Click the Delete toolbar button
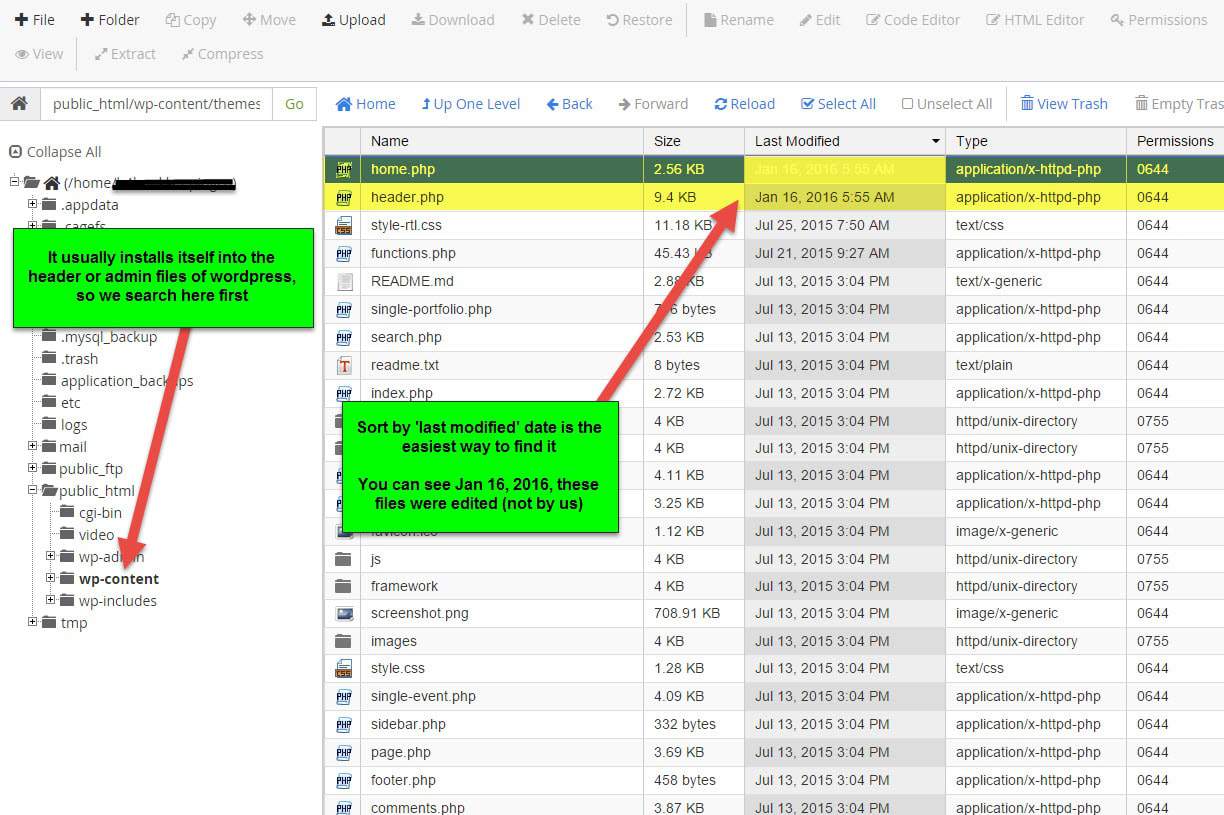The height and width of the screenshot is (815, 1224). click(x=551, y=20)
